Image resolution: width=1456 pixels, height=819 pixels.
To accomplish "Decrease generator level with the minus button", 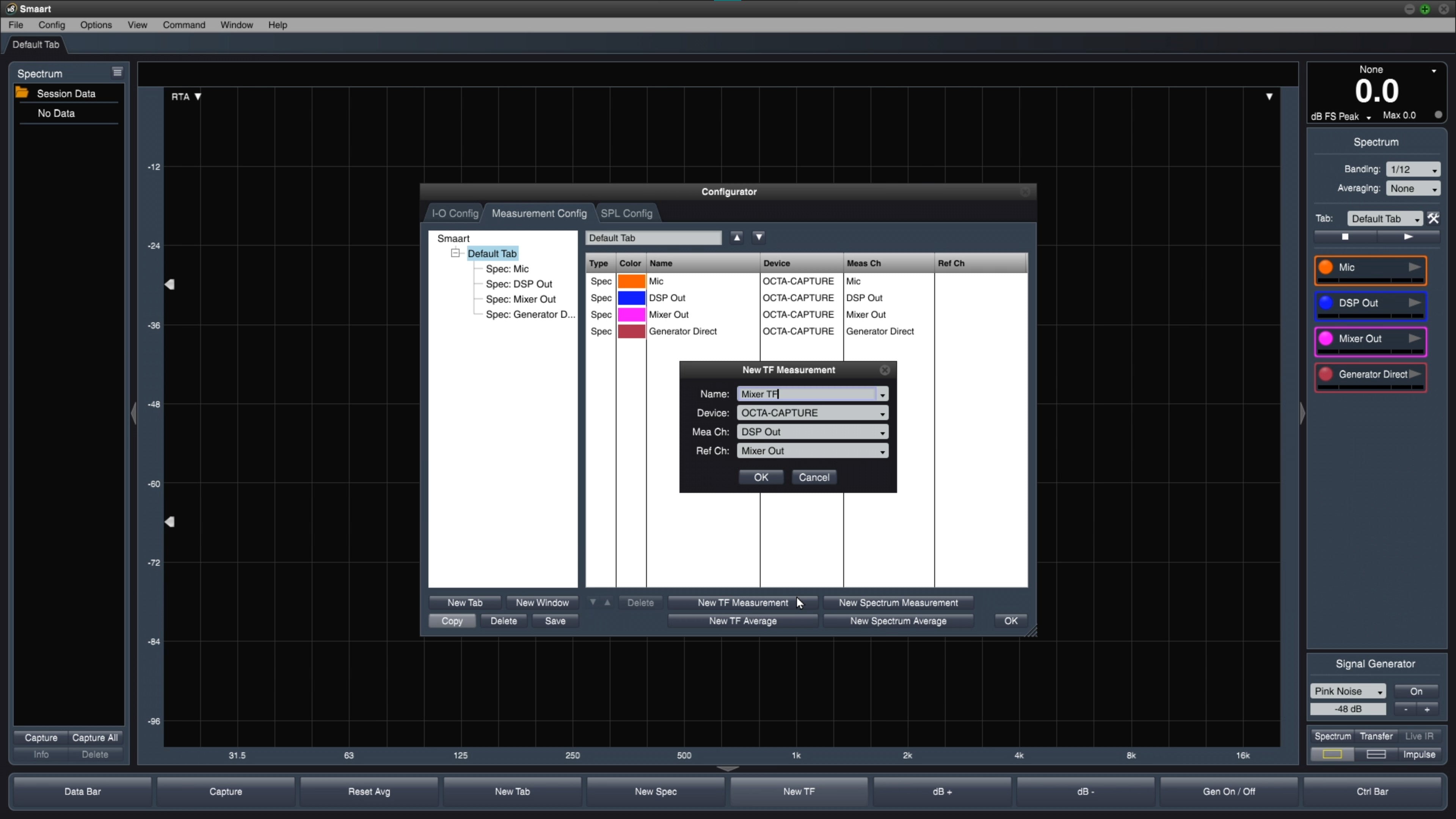I will [1405, 709].
